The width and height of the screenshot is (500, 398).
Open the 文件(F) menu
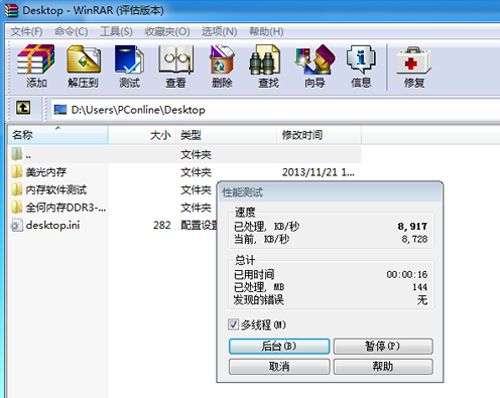tap(27, 32)
